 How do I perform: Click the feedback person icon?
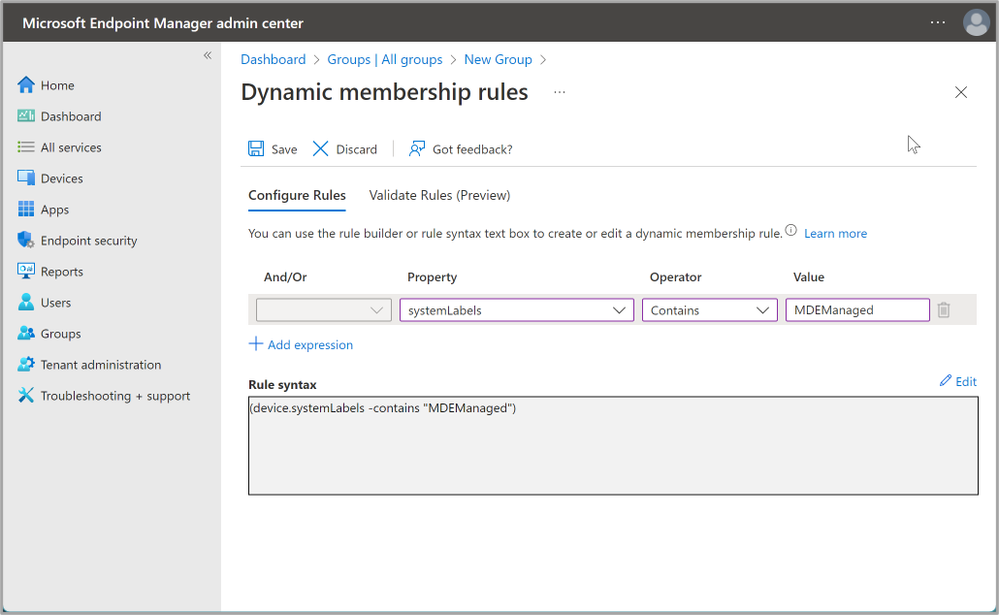(x=417, y=148)
